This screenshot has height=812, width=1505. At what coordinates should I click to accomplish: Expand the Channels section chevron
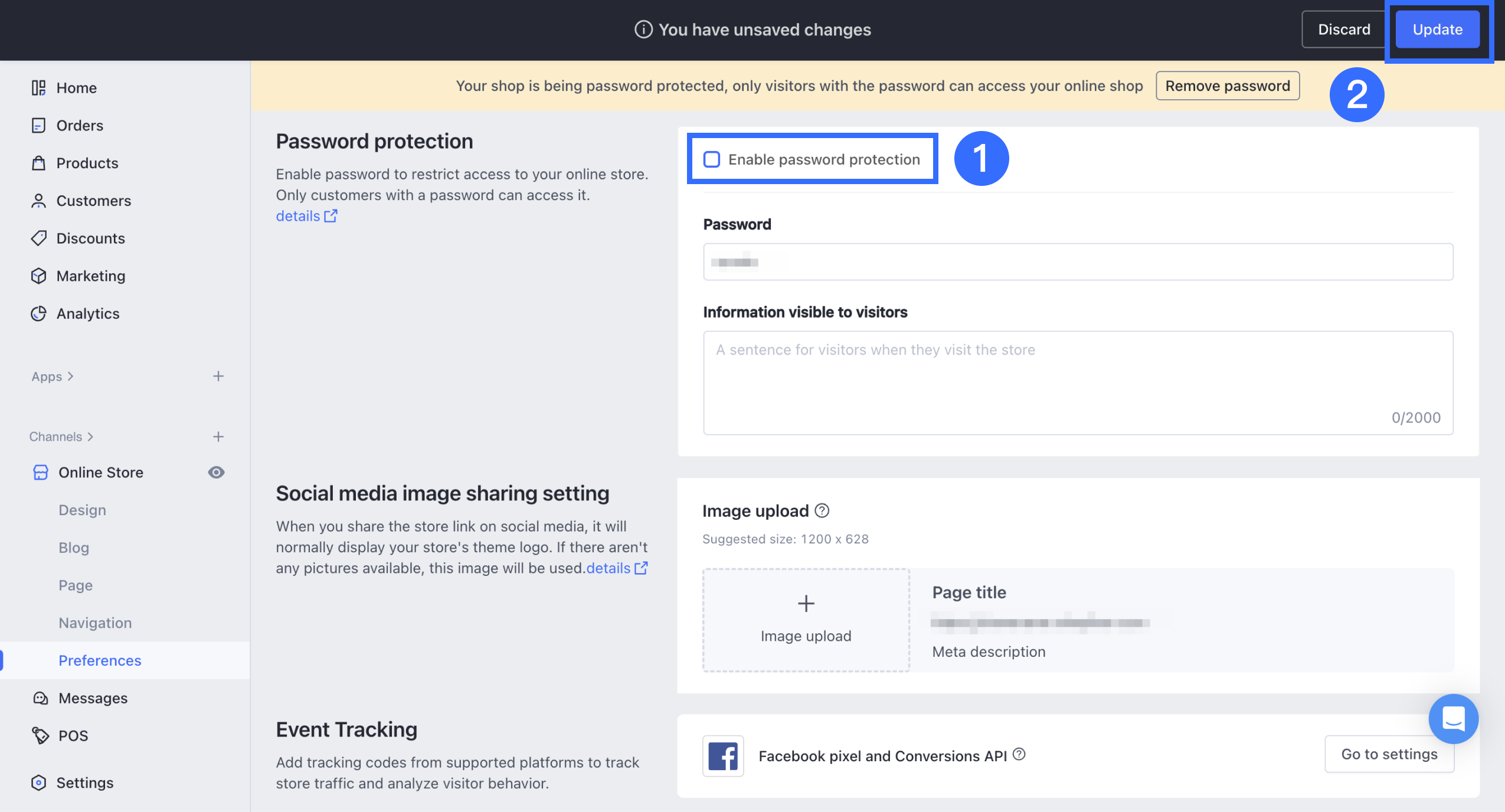(x=90, y=437)
